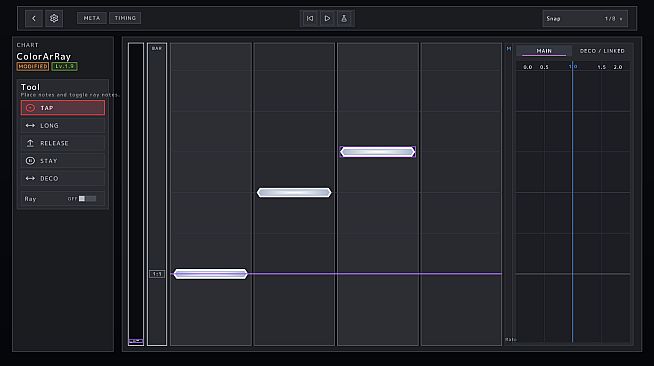Viewport: 654px width, 366px height.
Task: Click the 0.0 rate scale label
Action: coord(528,67)
